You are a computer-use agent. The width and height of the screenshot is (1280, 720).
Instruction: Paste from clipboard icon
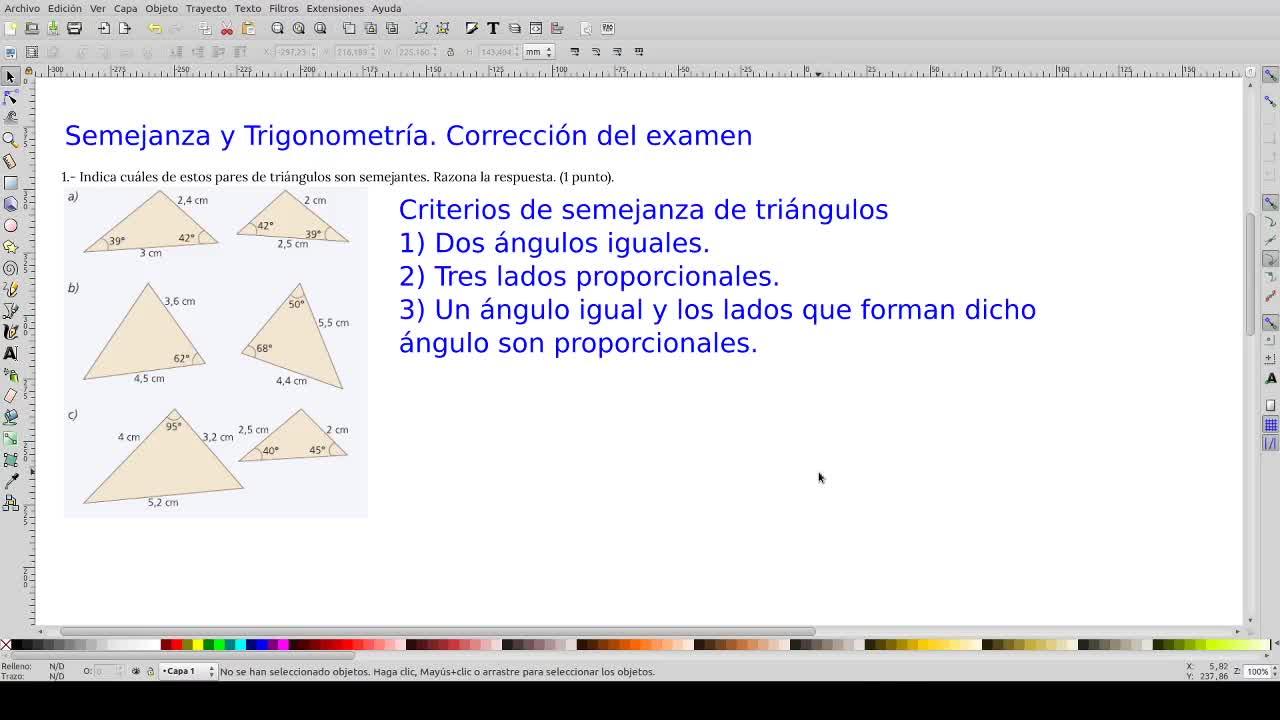(x=249, y=28)
